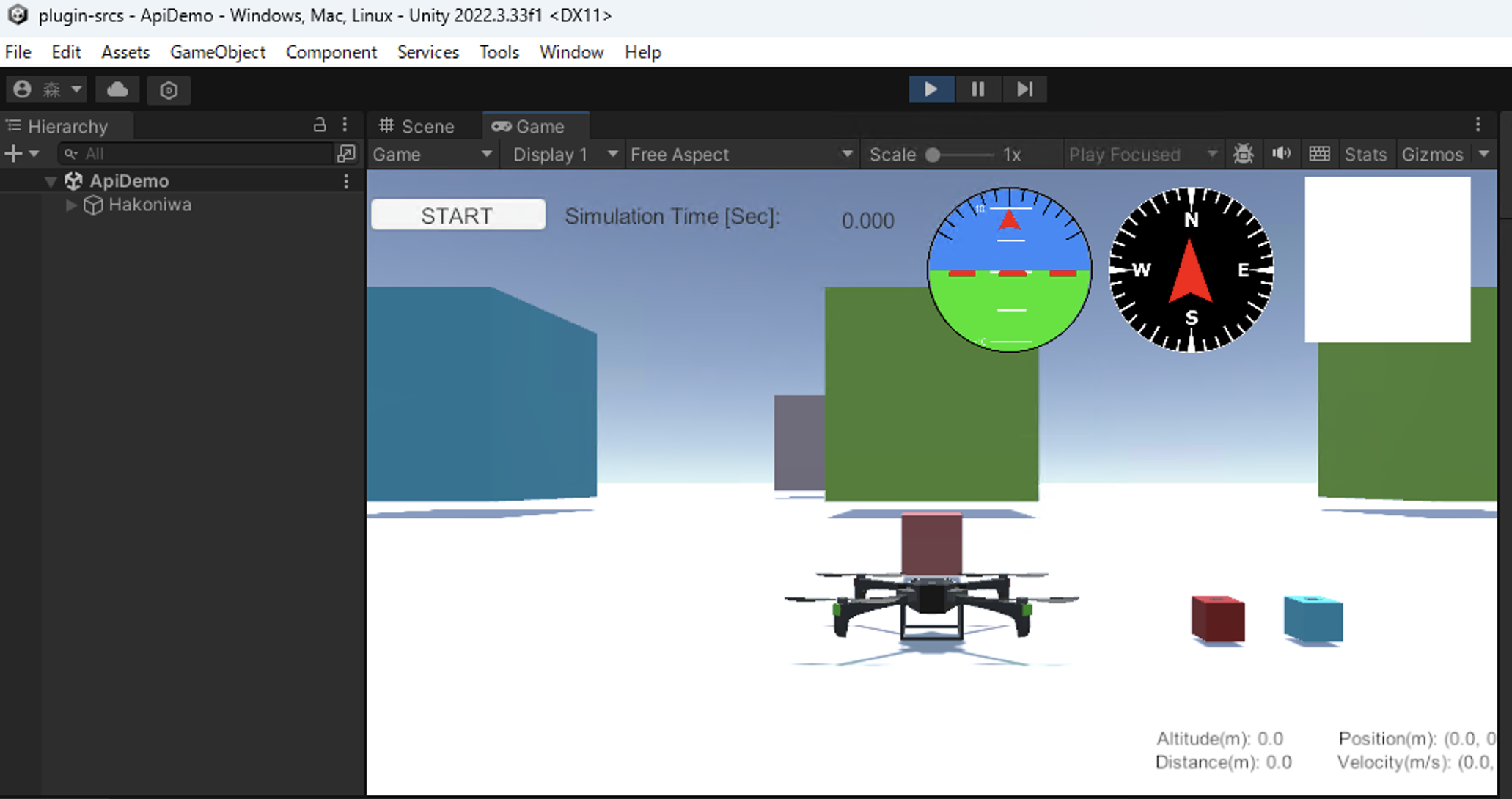Open the Hierarchy options kebab menu
The height and width of the screenshot is (799, 1512).
click(345, 125)
